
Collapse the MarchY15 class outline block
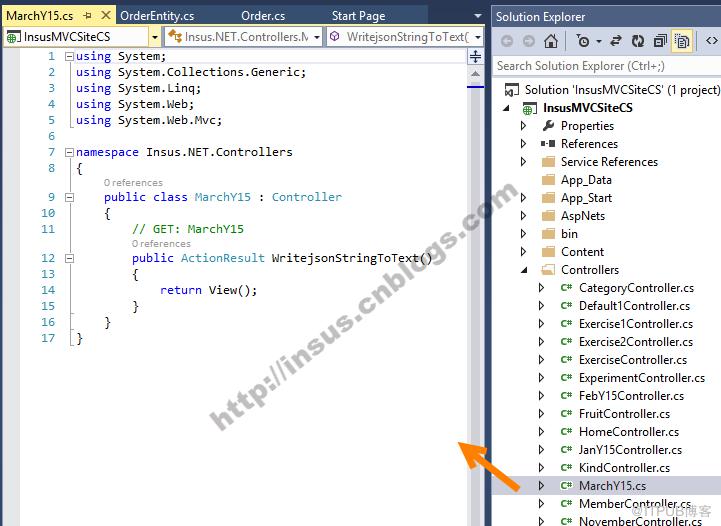tap(69, 197)
